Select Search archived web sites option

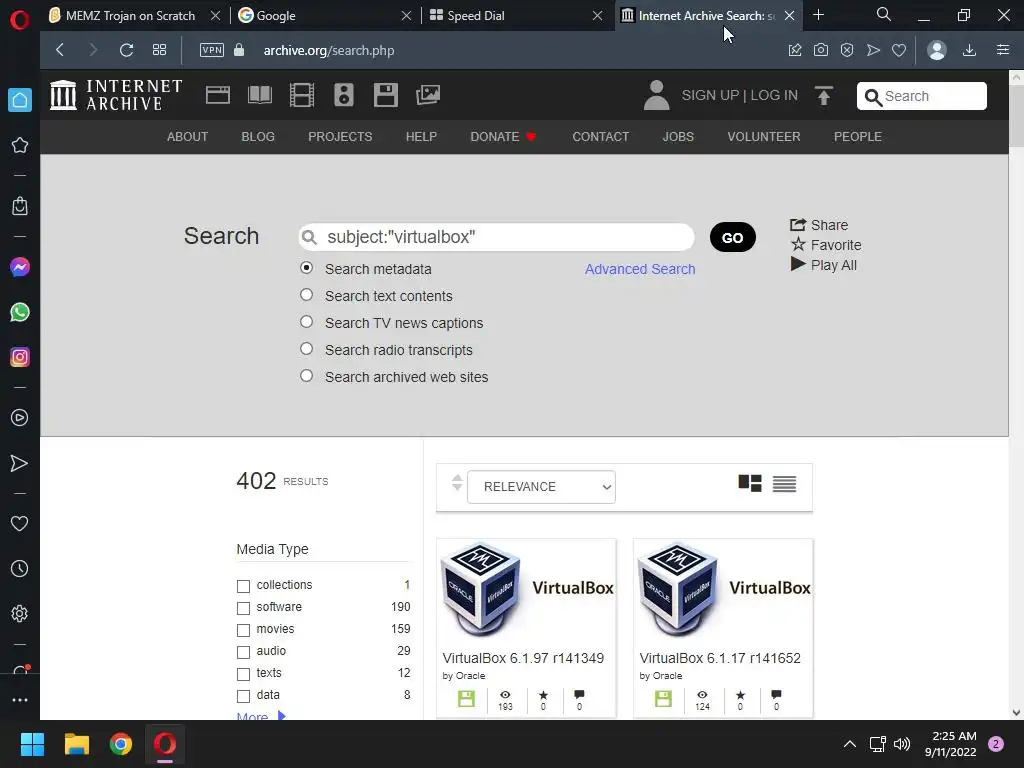(x=306, y=376)
